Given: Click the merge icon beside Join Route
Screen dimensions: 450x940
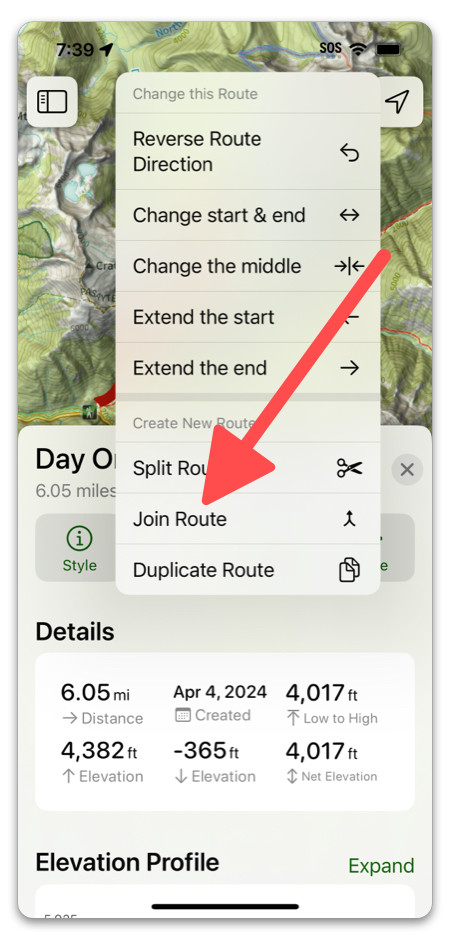Looking at the screenshot, I should click(349, 519).
